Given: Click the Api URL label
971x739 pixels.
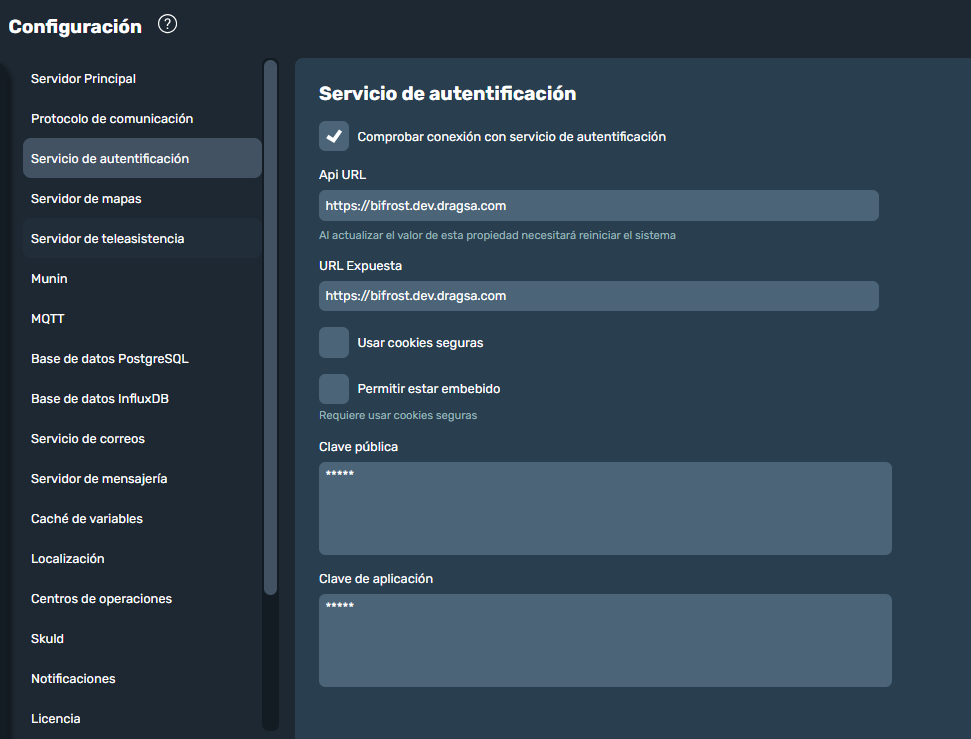Looking at the screenshot, I should pyautogui.click(x=342, y=175).
